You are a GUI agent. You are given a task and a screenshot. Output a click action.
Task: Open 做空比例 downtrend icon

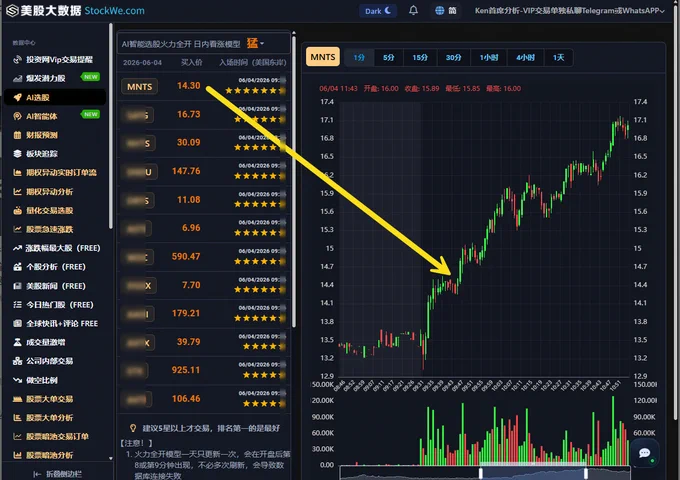click(17, 380)
